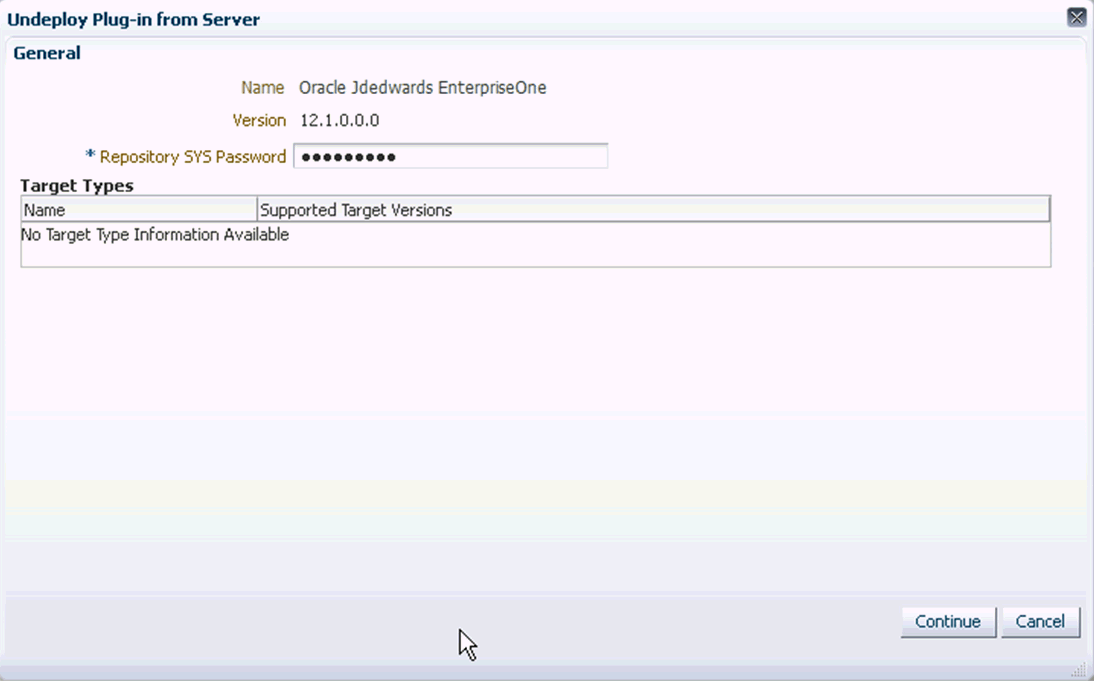Select version value 12.1.0.0.0
Image resolution: width=1094 pixels, height=681 pixels.
click(x=340, y=121)
